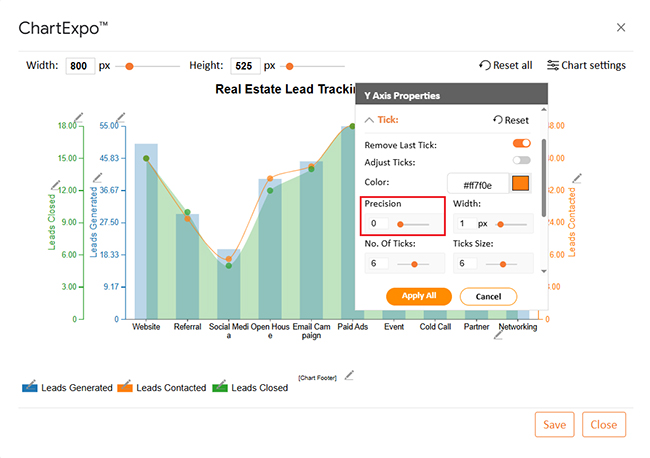
Task: Click Reset in the Tick section
Action: tap(510, 120)
